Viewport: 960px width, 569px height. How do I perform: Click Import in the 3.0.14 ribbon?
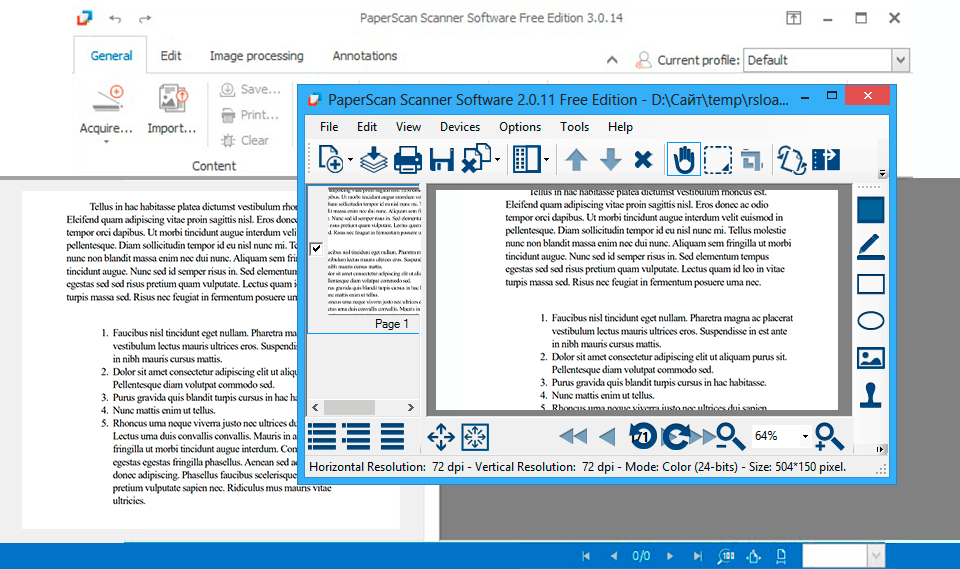tap(172, 109)
